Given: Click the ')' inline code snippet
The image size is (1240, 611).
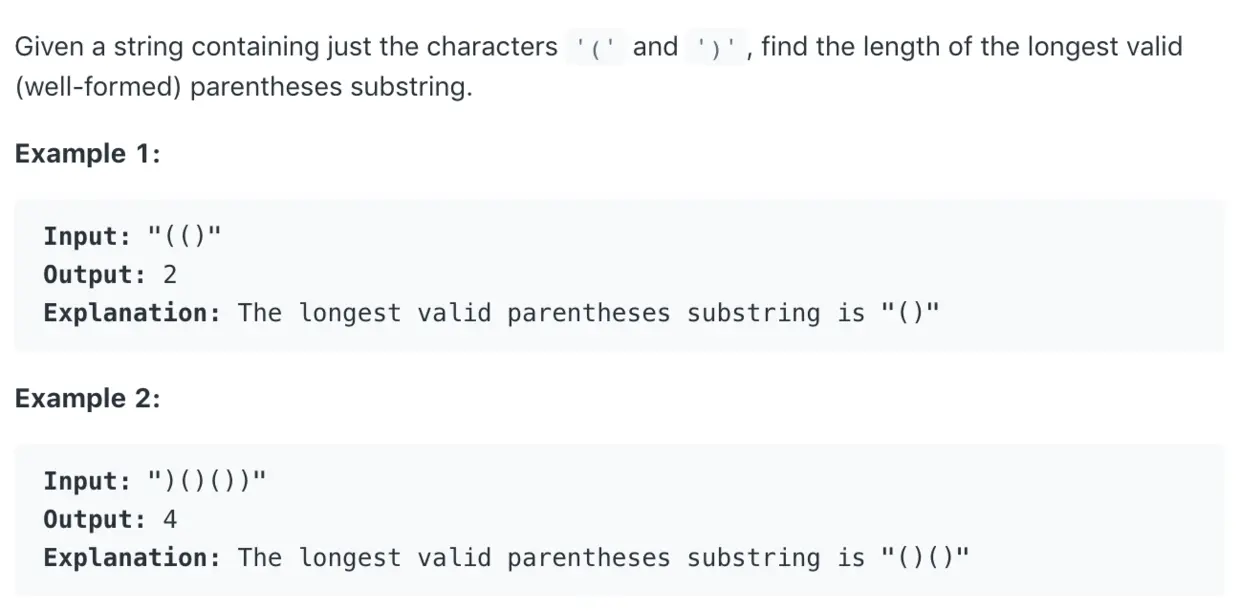Looking at the screenshot, I should tap(715, 48).
